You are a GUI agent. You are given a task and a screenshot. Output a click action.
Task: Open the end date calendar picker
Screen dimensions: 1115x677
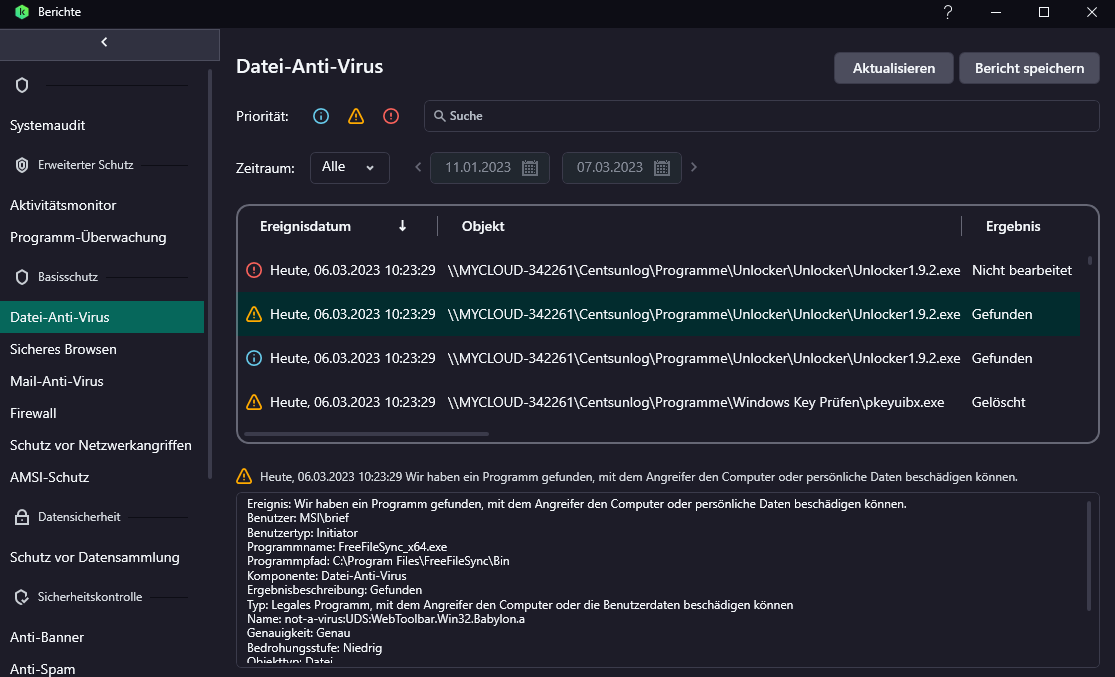662,168
